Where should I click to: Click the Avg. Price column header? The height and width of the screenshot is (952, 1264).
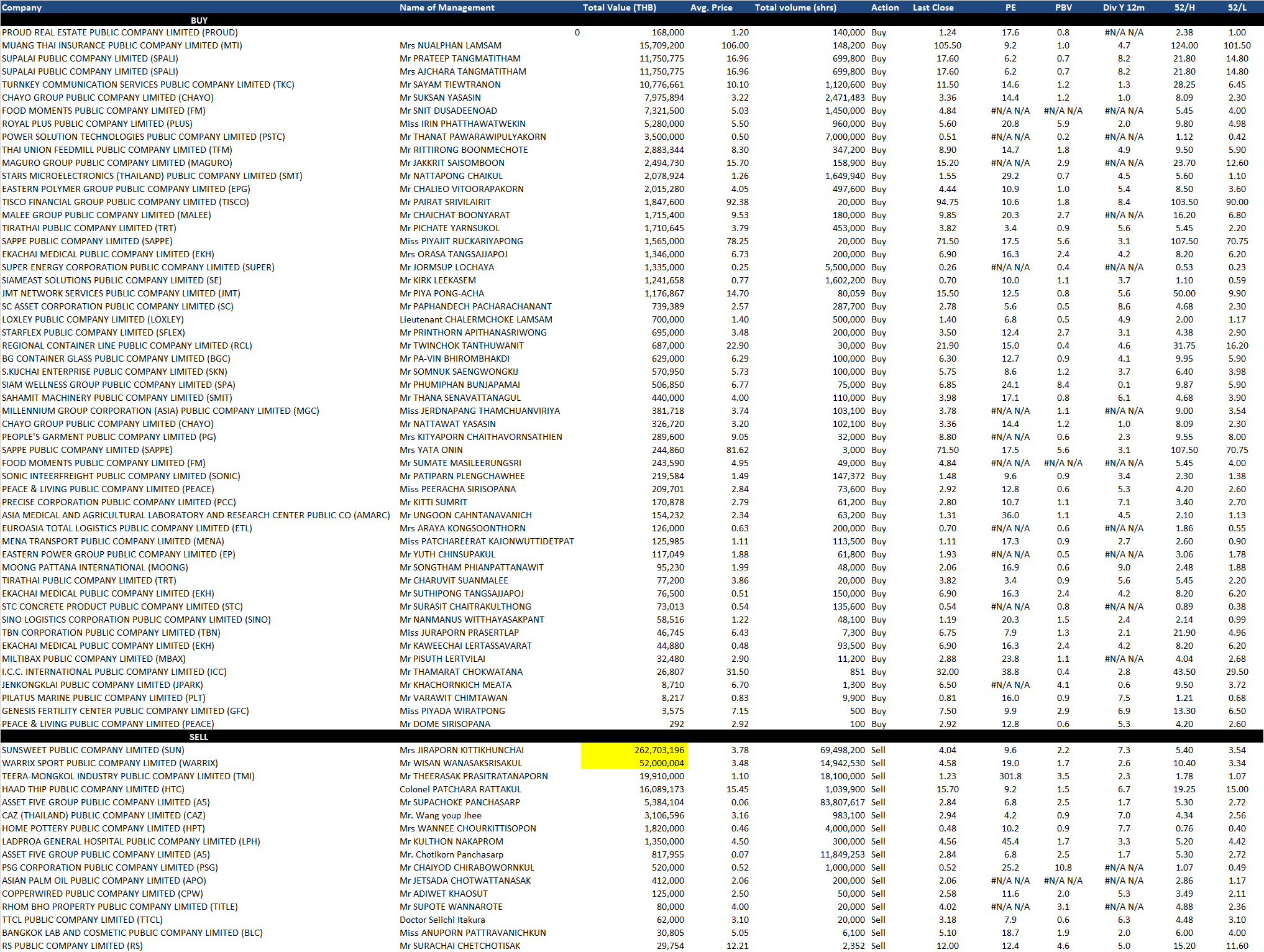(711, 7)
